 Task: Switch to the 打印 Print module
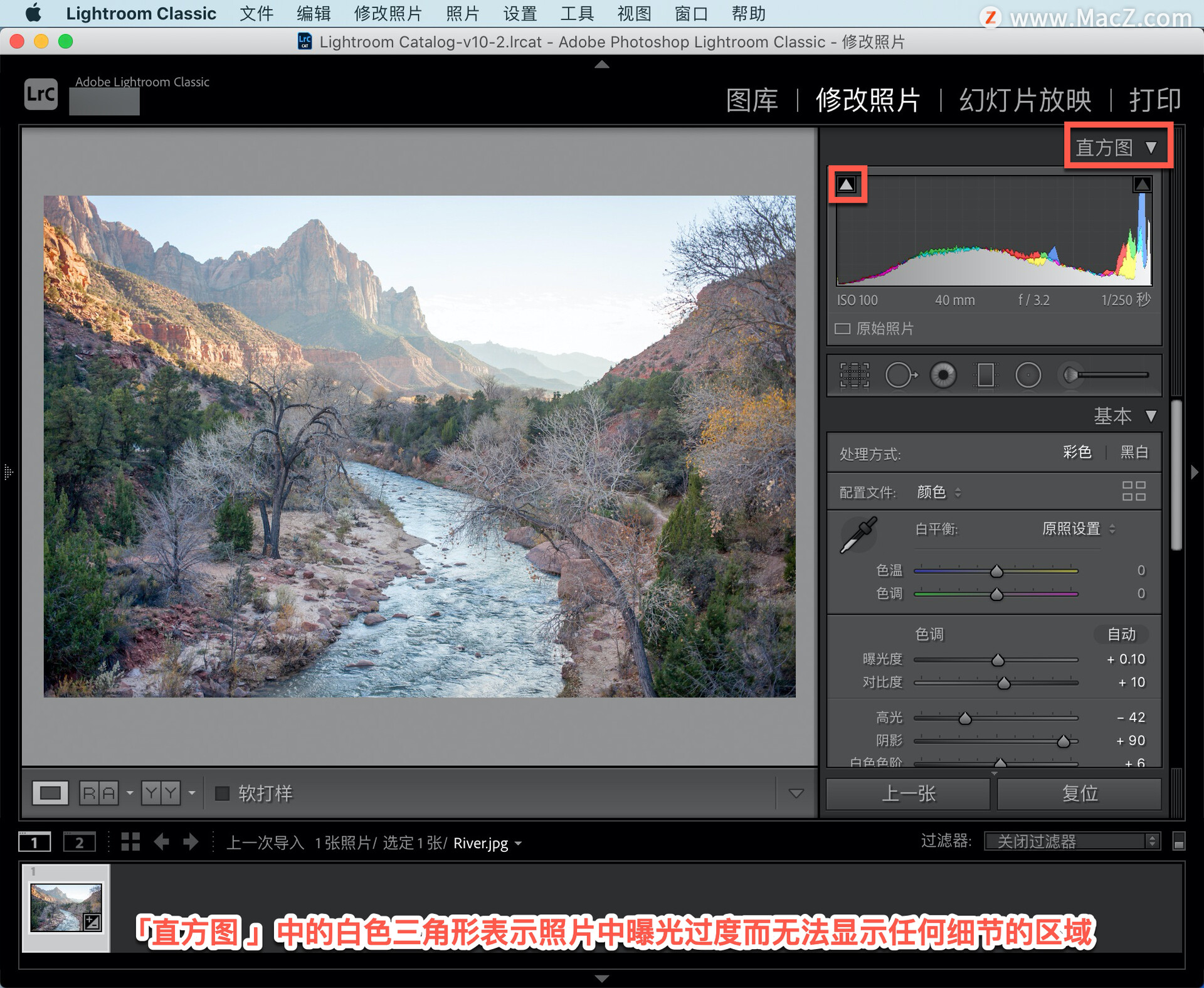click(1155, 100)
